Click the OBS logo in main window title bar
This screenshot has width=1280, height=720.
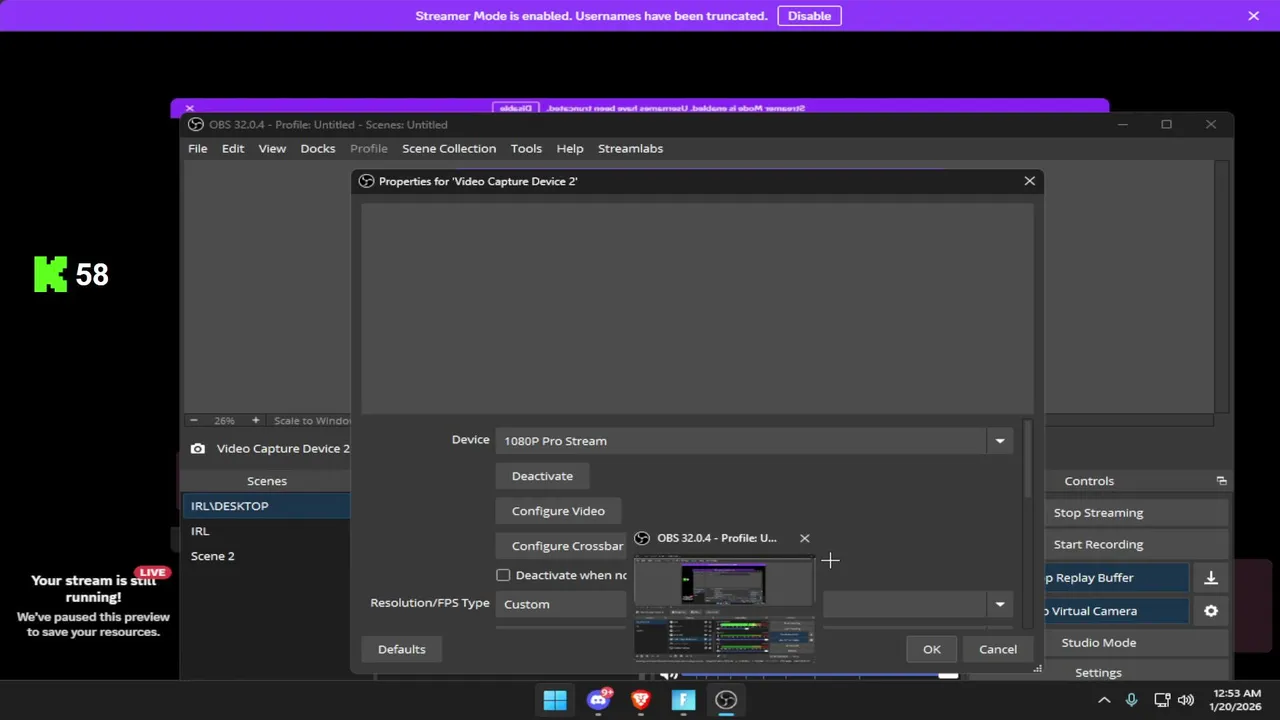pyautogui.click(x=196, y=125)
